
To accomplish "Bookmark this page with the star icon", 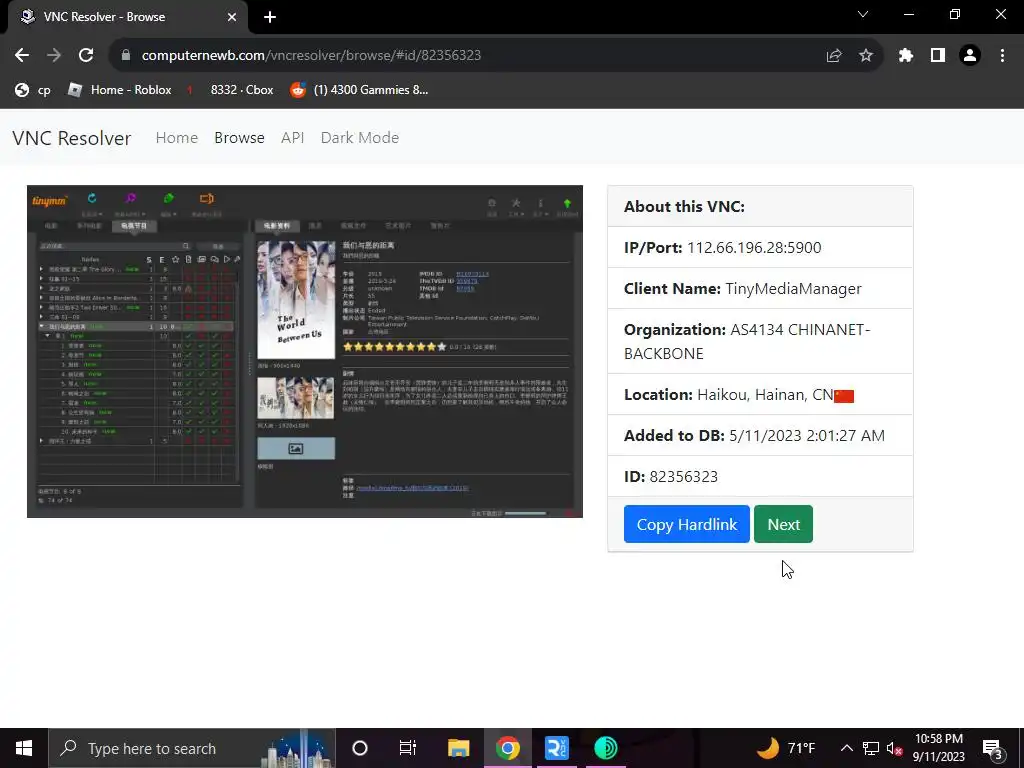I will (x=866, y=56).
